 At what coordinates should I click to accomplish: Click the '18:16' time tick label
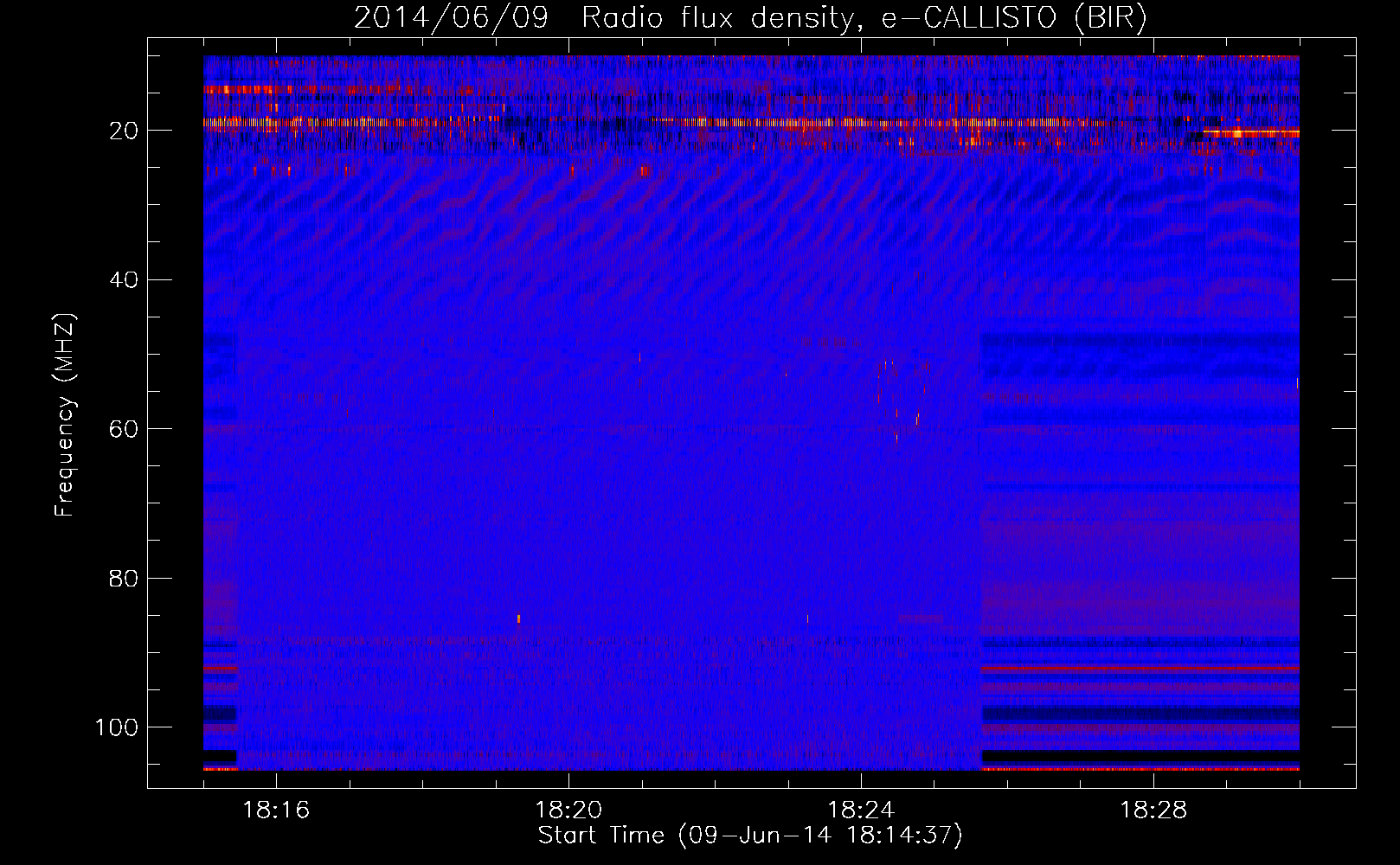pyautogui.click(x=276, y=811)
